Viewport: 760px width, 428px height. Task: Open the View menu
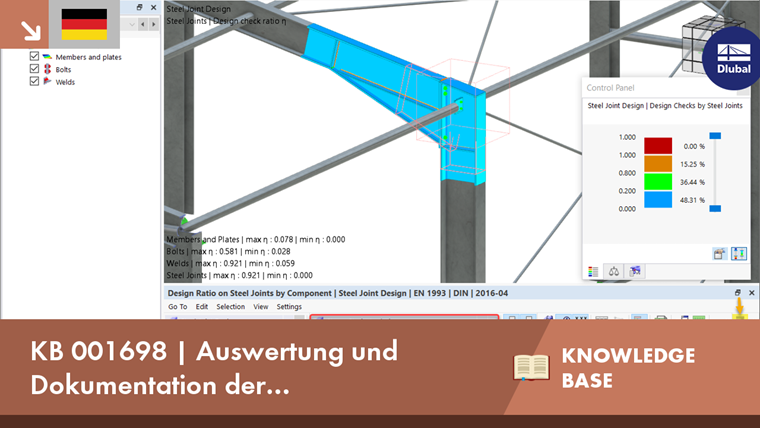[260, 307]
